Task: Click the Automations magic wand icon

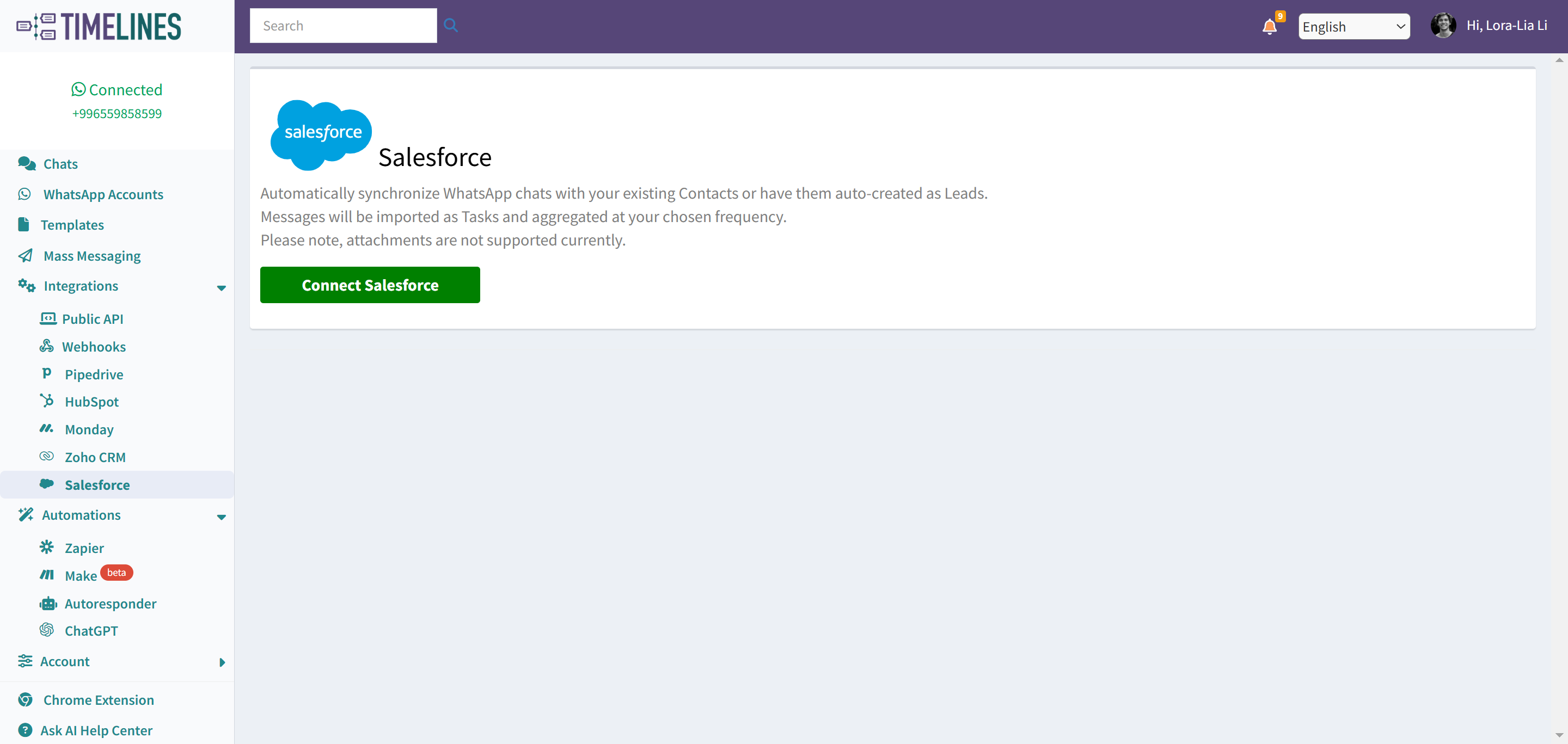Action: point(26,514)
